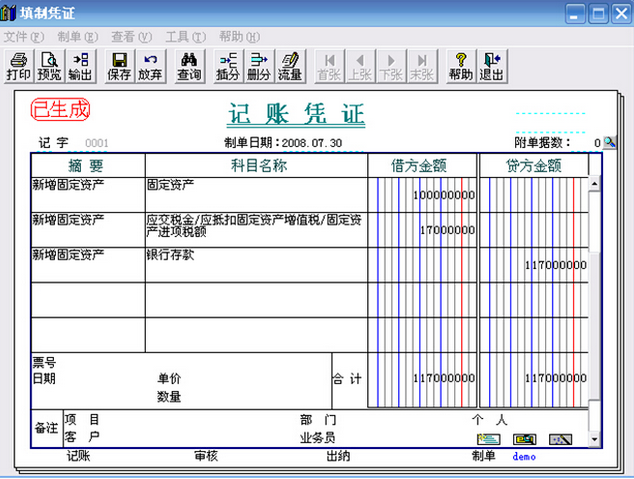Click scrollbar down arrow in voucher table
The width and height of the screenshot is (634, 479).
(x=594, y=439)
